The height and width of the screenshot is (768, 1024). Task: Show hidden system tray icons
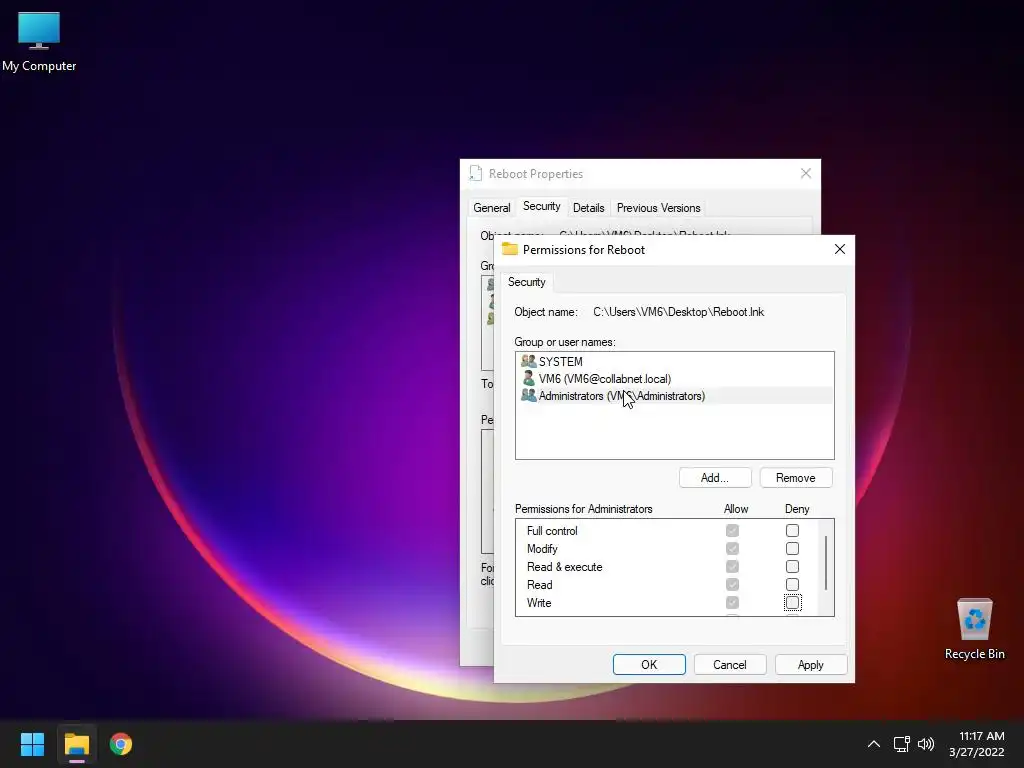[873, 744]
